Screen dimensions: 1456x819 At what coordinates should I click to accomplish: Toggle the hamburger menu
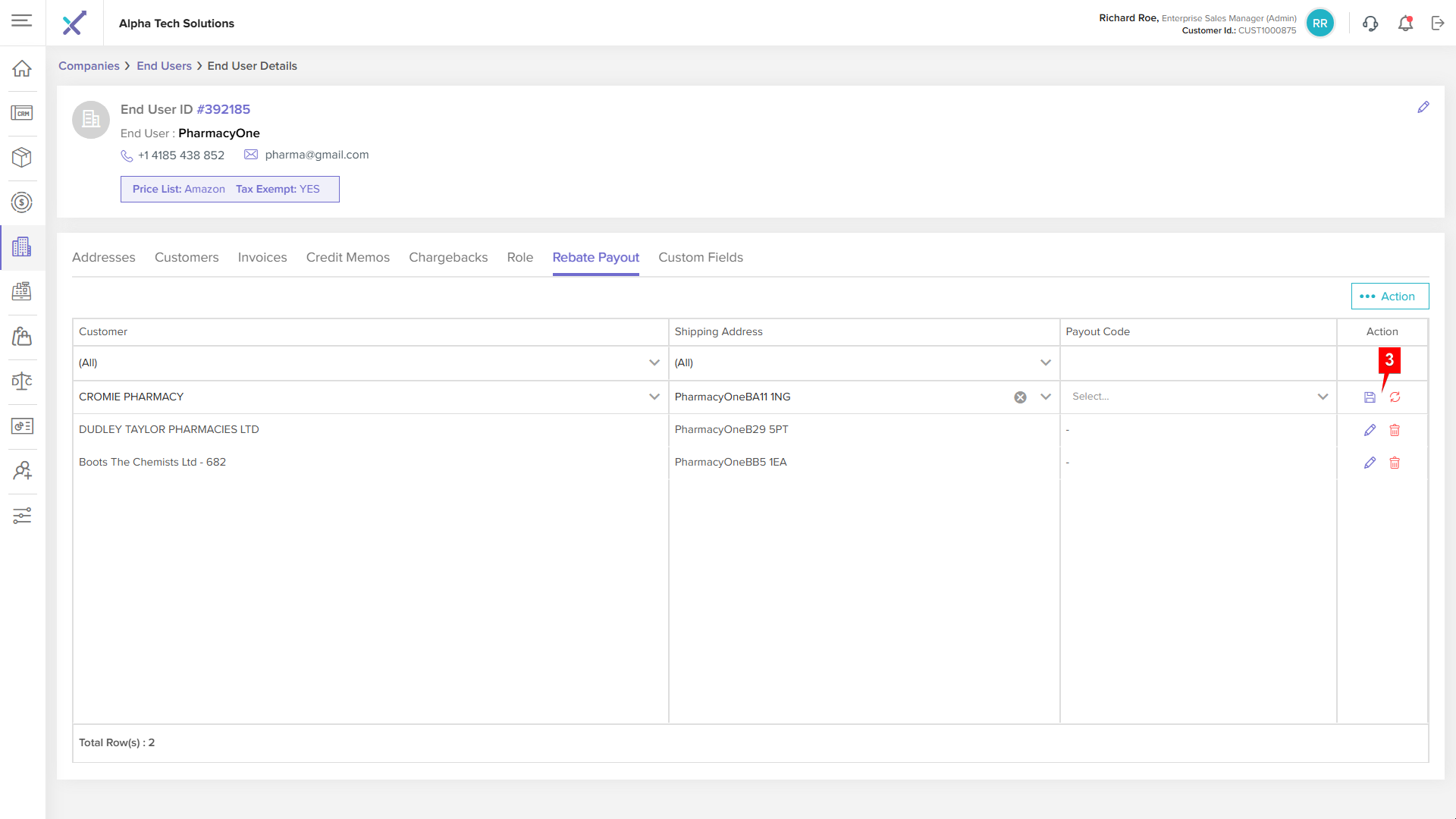(x=22, y=20)
